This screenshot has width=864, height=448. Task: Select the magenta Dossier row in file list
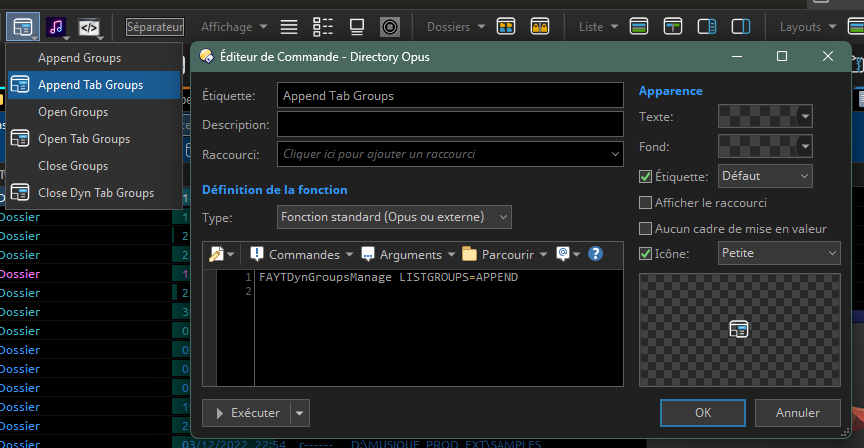click(x=20, y=274)
